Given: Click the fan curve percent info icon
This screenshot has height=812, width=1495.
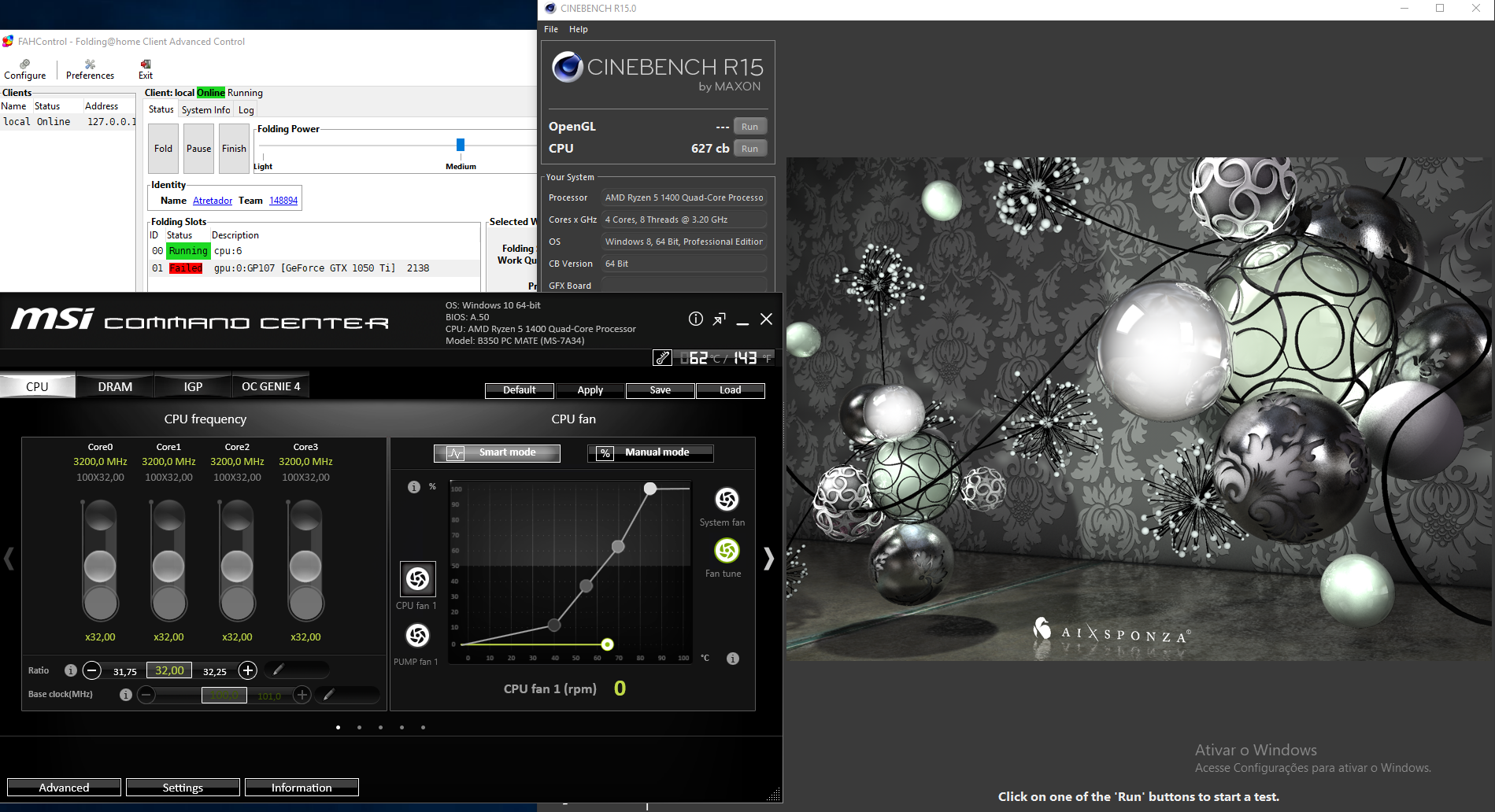Looking at the screenshot, I should tap(414, 487).
